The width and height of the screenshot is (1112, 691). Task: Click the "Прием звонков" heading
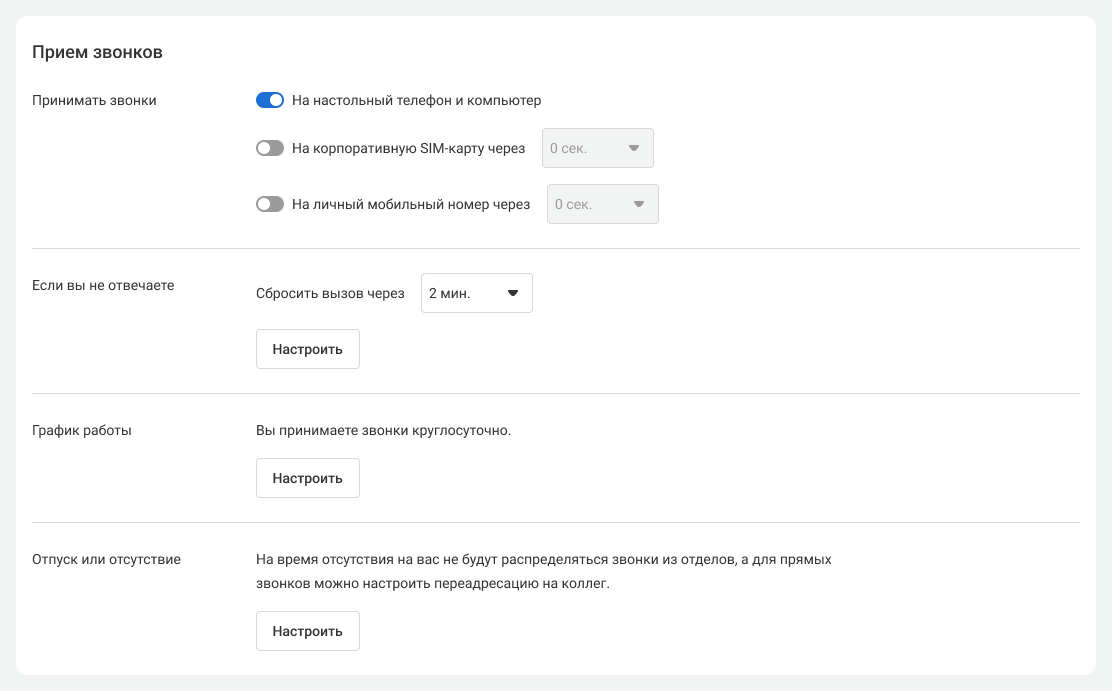97,52
